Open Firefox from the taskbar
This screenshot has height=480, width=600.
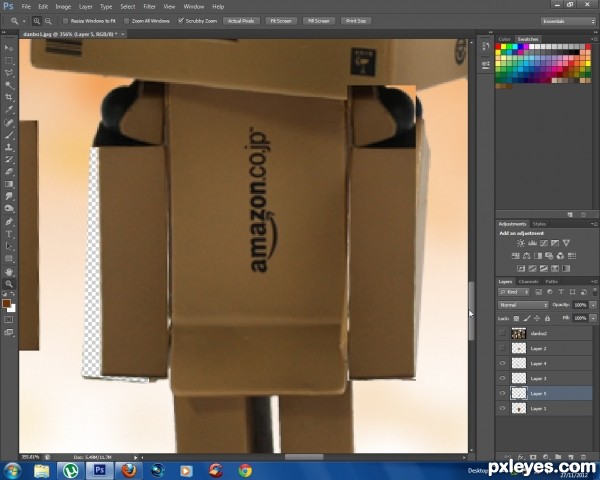[x=129, y=470]
